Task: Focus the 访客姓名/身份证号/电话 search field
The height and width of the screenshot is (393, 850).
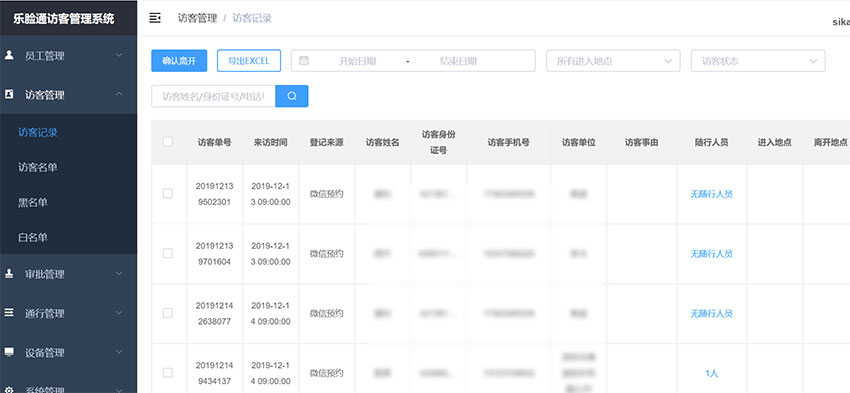Action: pyautogui.click(x=213, y=96)
